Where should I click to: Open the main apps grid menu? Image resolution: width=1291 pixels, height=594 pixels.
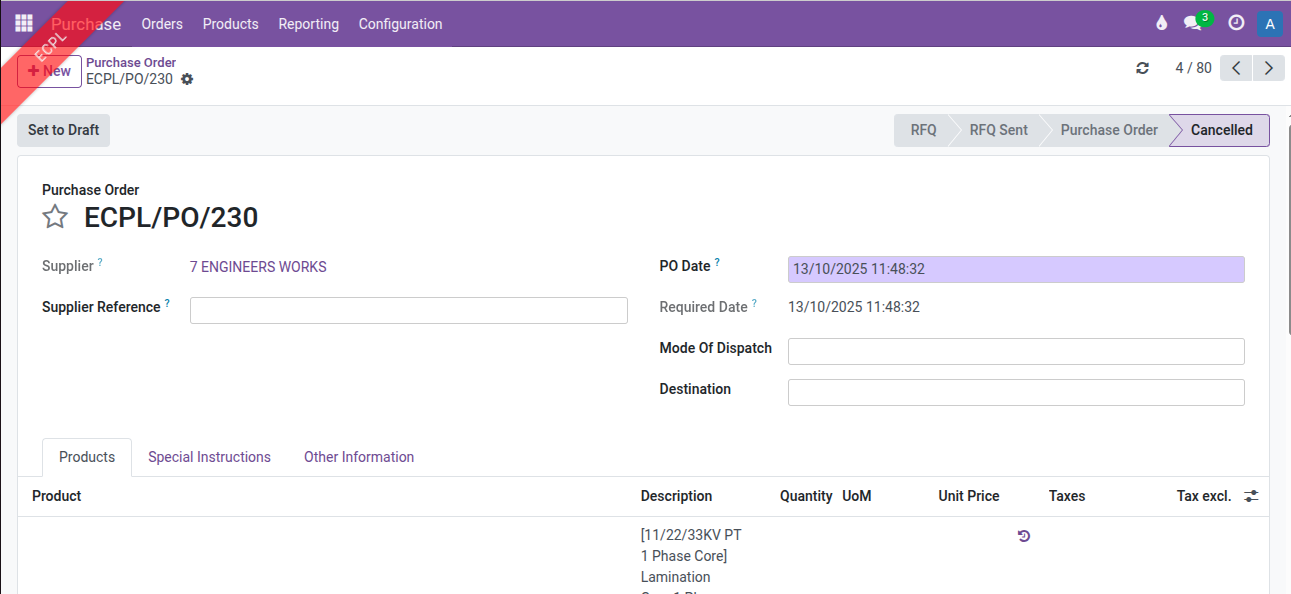24,23
